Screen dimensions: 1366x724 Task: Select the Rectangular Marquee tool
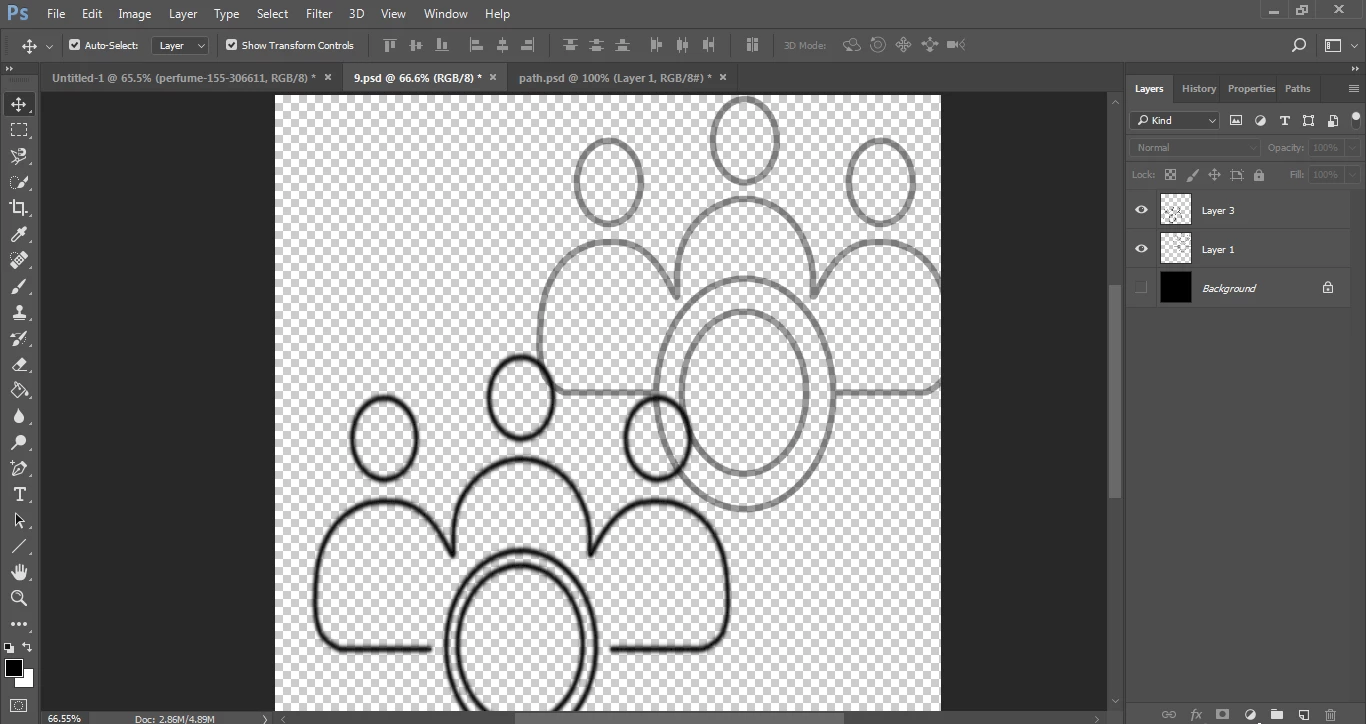coord(19,130)
